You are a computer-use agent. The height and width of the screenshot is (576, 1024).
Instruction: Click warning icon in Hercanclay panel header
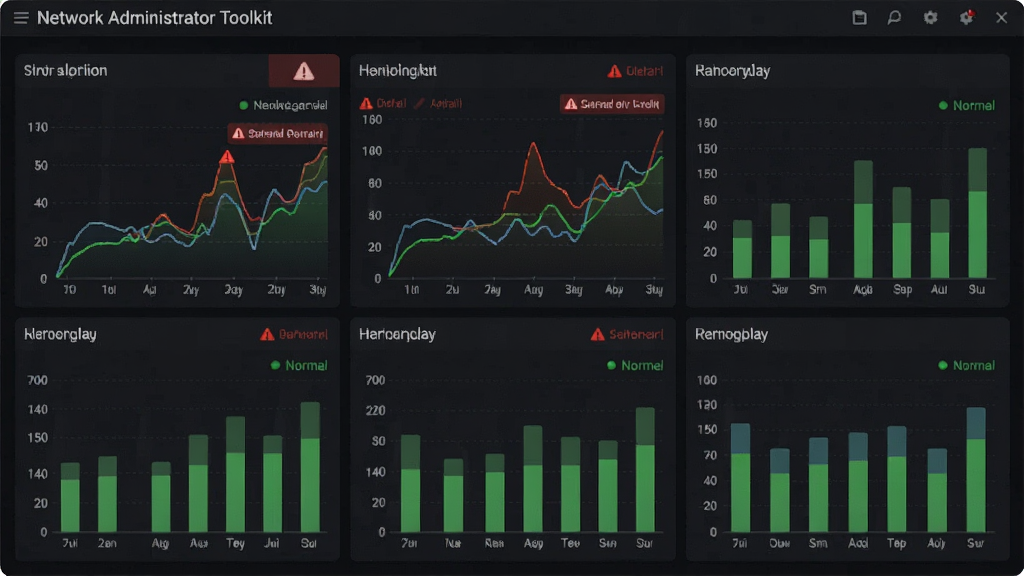click(598, 334)
